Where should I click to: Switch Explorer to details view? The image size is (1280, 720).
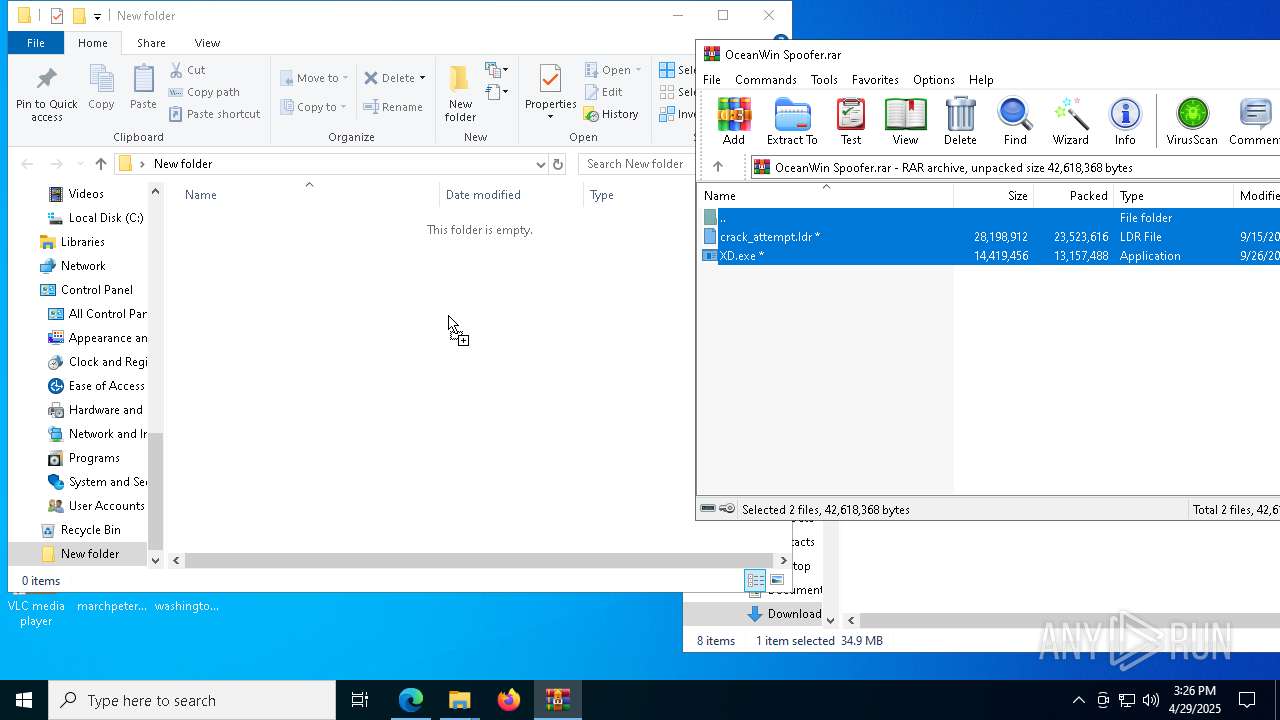[755, 580]
